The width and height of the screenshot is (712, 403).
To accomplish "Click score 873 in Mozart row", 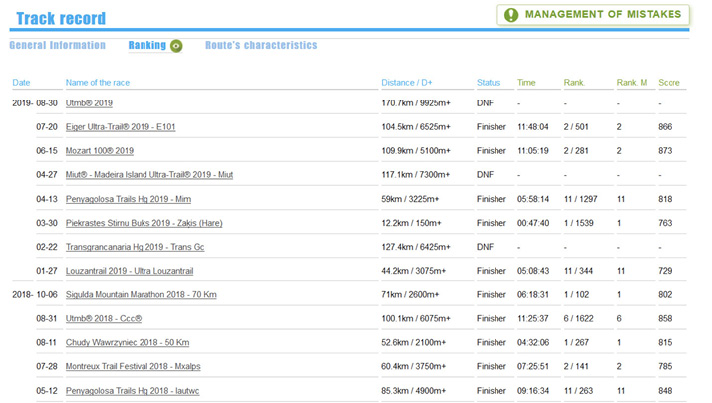I will (x=665, y=151).
